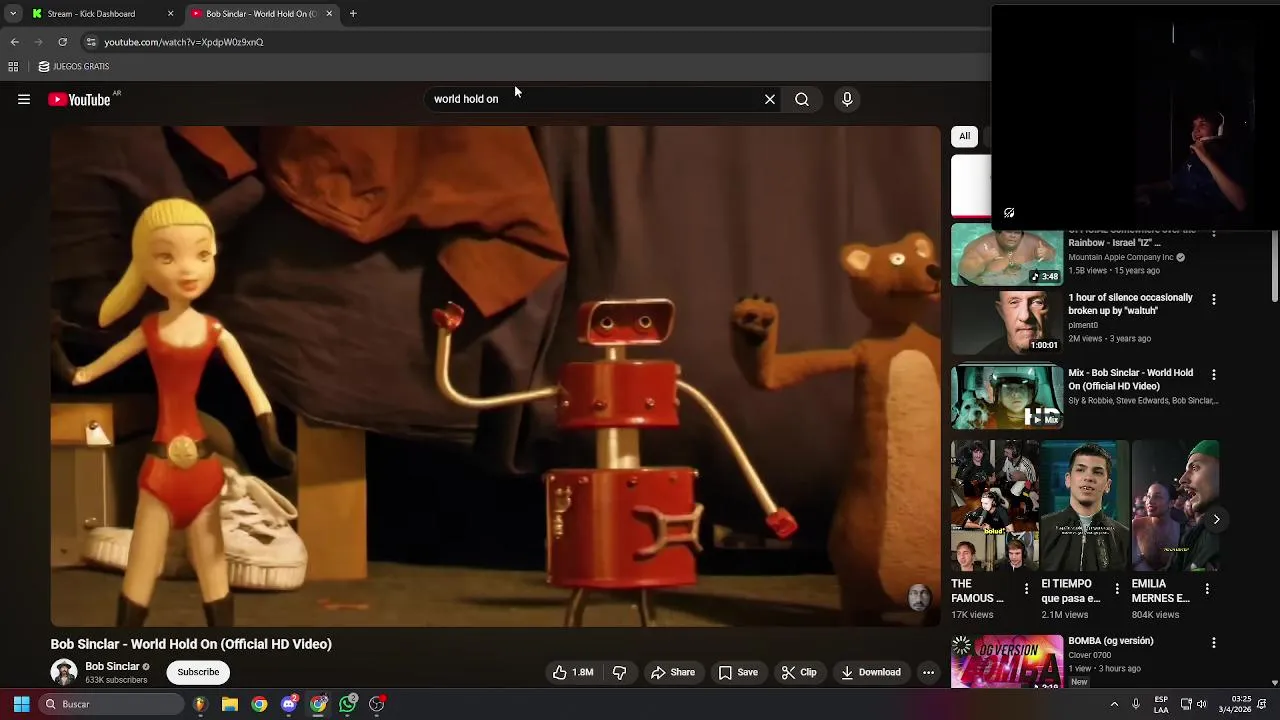
Task: Open options for EMILIA MERNES short
Action: pos(1207,590)
